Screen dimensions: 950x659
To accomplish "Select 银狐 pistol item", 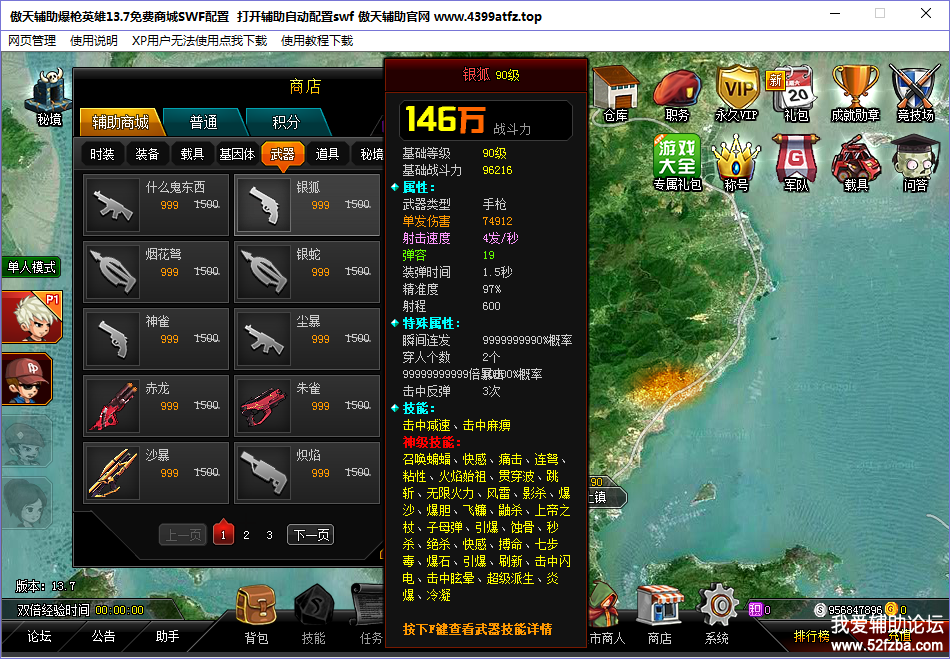I will tap(307, 205).
